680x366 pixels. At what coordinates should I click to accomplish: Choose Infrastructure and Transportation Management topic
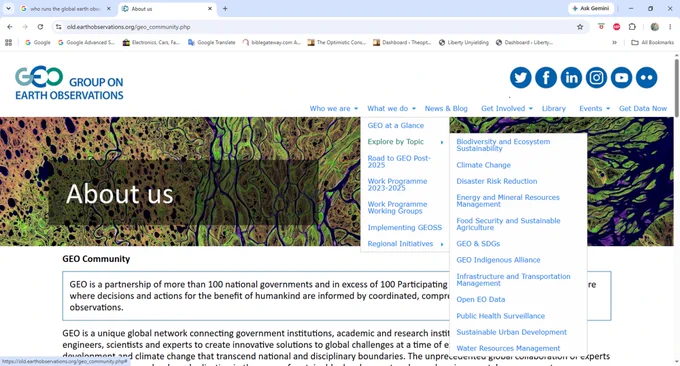513,280
